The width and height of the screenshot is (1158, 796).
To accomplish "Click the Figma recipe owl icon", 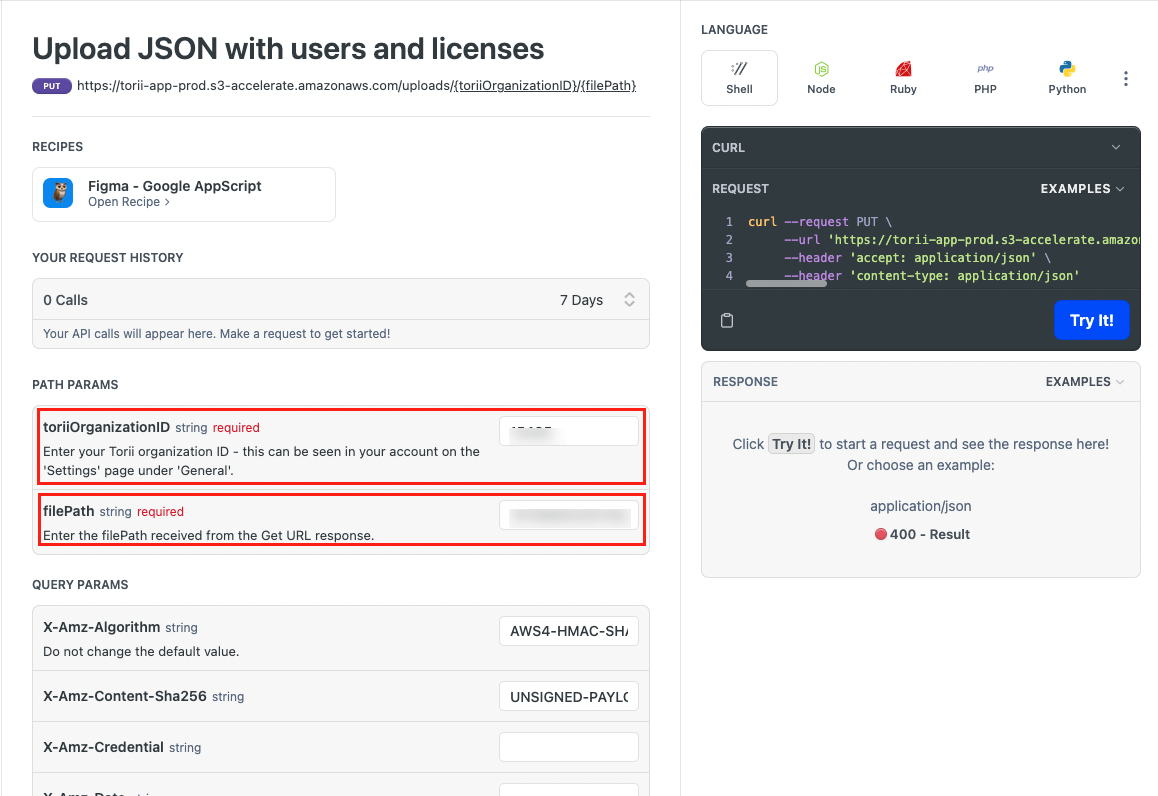I will pyautogui.click(x=58, y=193).
